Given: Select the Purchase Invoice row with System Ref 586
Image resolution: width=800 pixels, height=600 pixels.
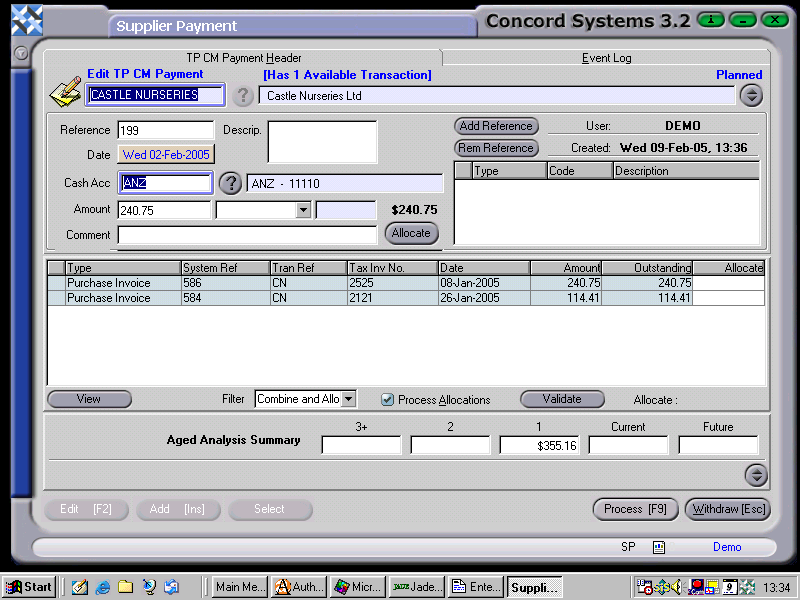Looking at the screenshot, I should pyautogui.click(x=300, y=283).
